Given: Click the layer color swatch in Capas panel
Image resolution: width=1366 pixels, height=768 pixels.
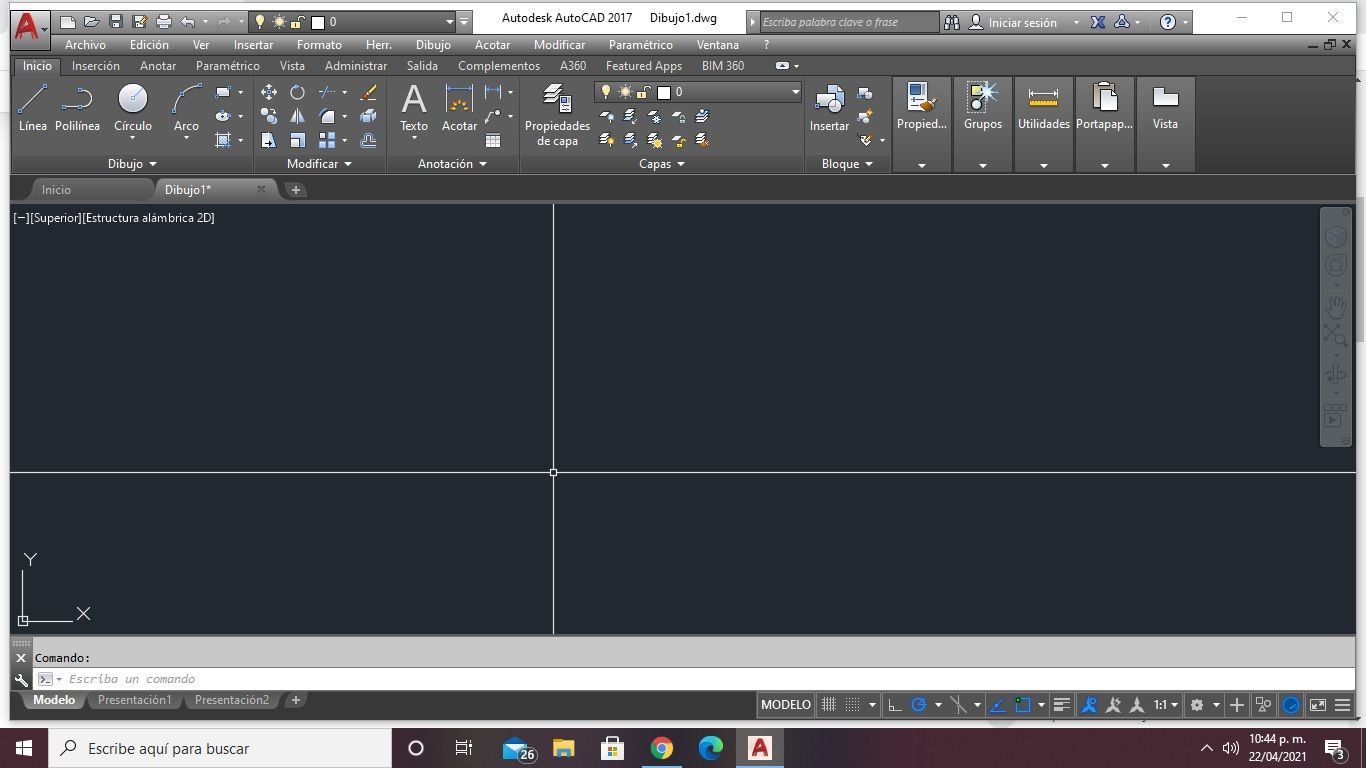Looking at the screenshot, I should pyautogui.click(x=663, y=92).
